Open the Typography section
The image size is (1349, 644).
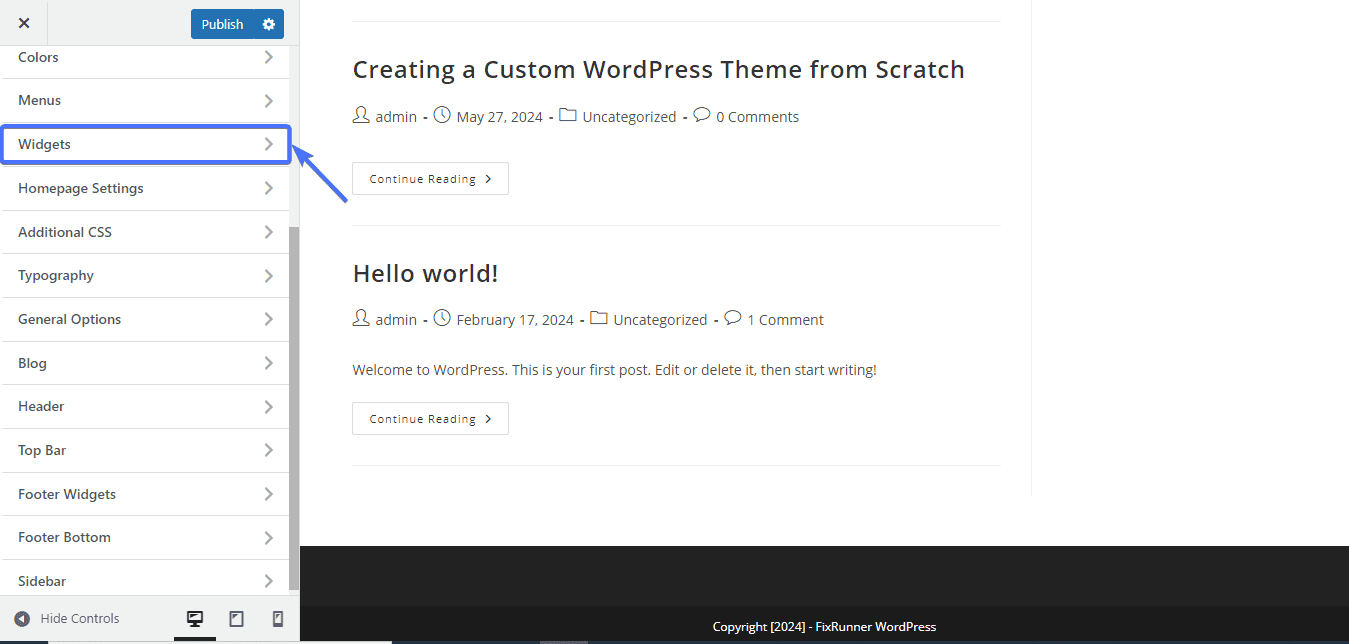(145, 276)
